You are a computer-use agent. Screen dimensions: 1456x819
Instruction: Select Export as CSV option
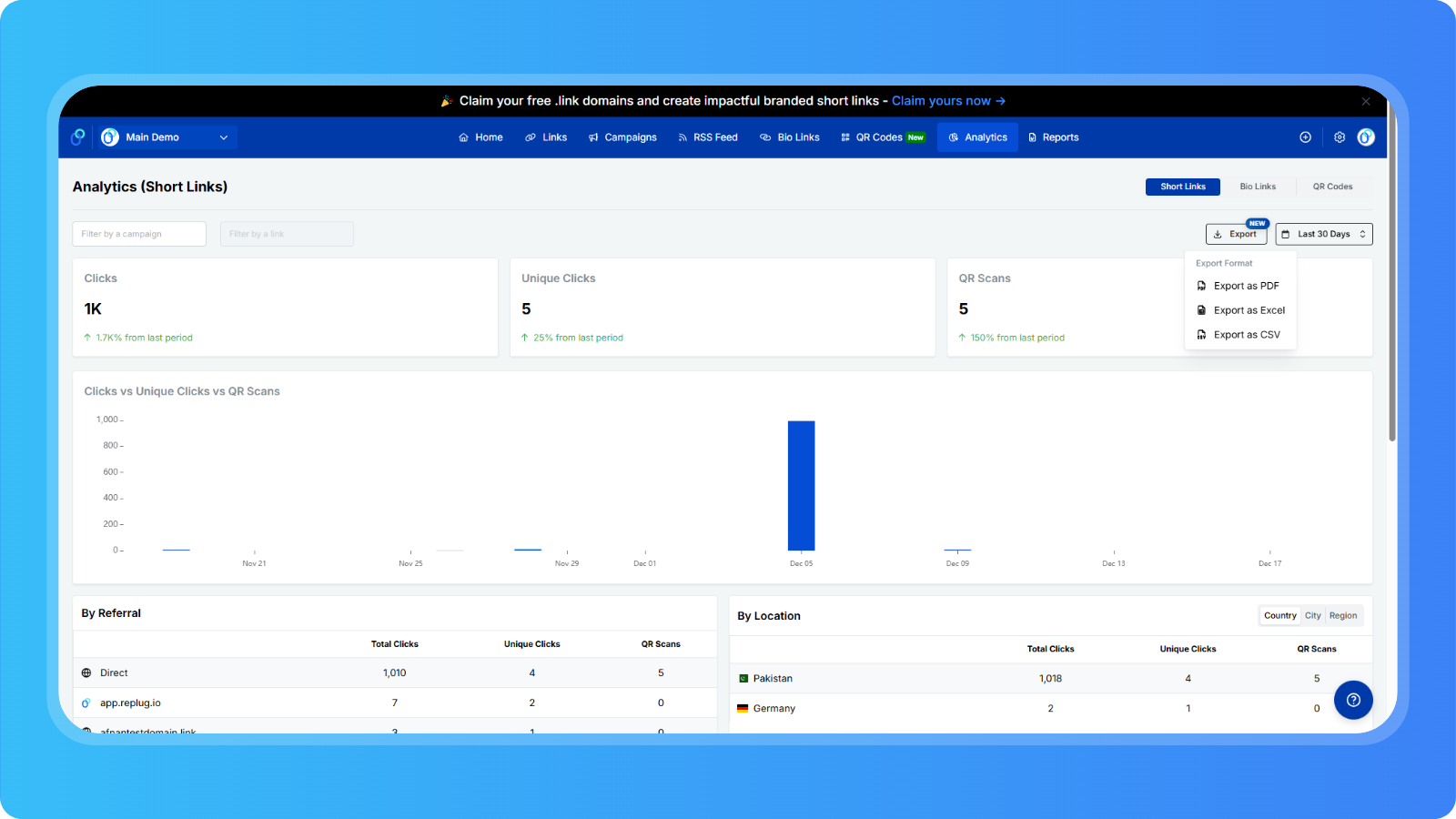(x=1246, y=335)
